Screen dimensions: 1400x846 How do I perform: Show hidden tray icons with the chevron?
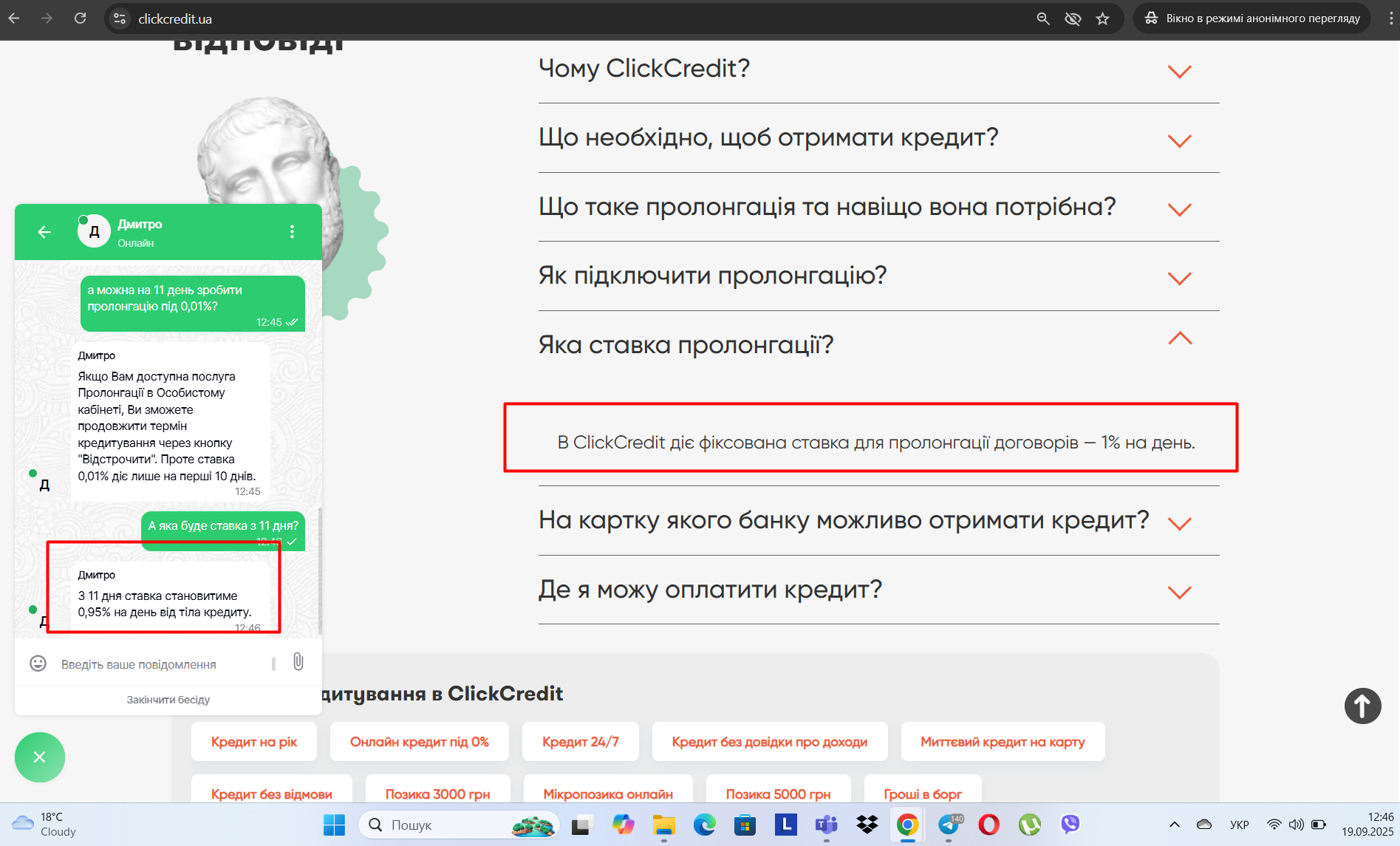[x=1175, y=825]
